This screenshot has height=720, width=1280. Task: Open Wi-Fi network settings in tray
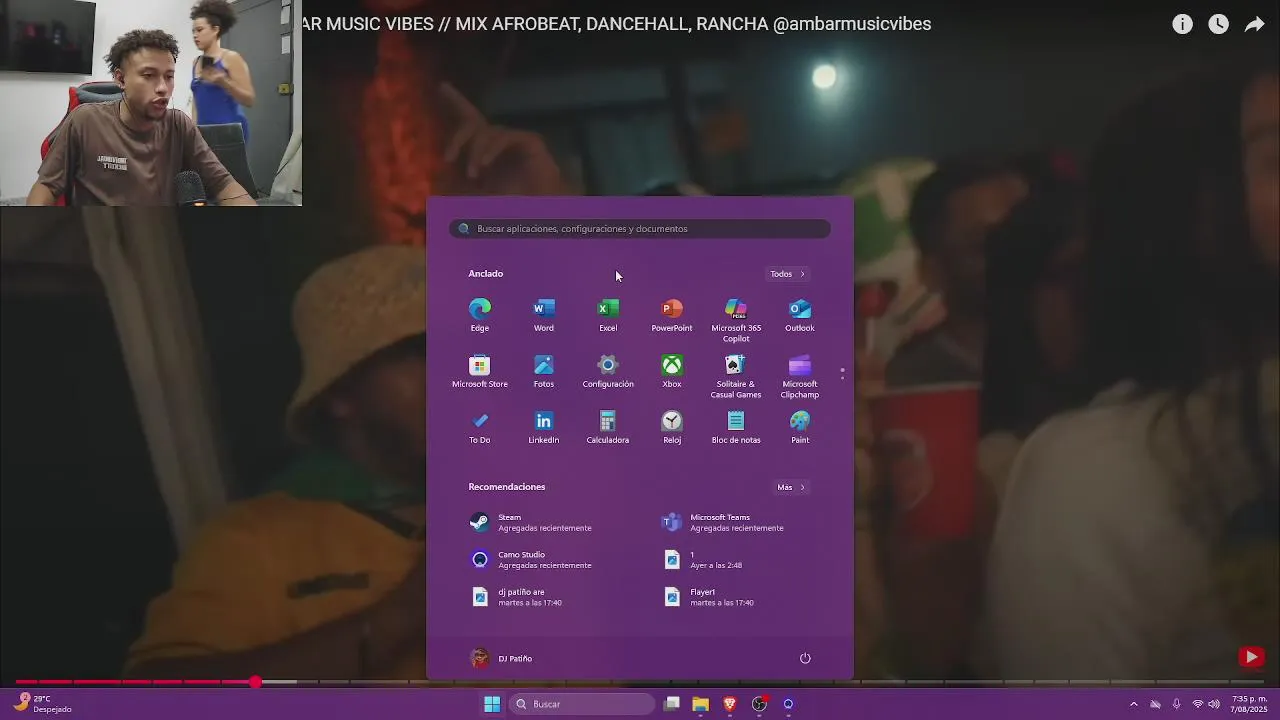coord(1197,704)
